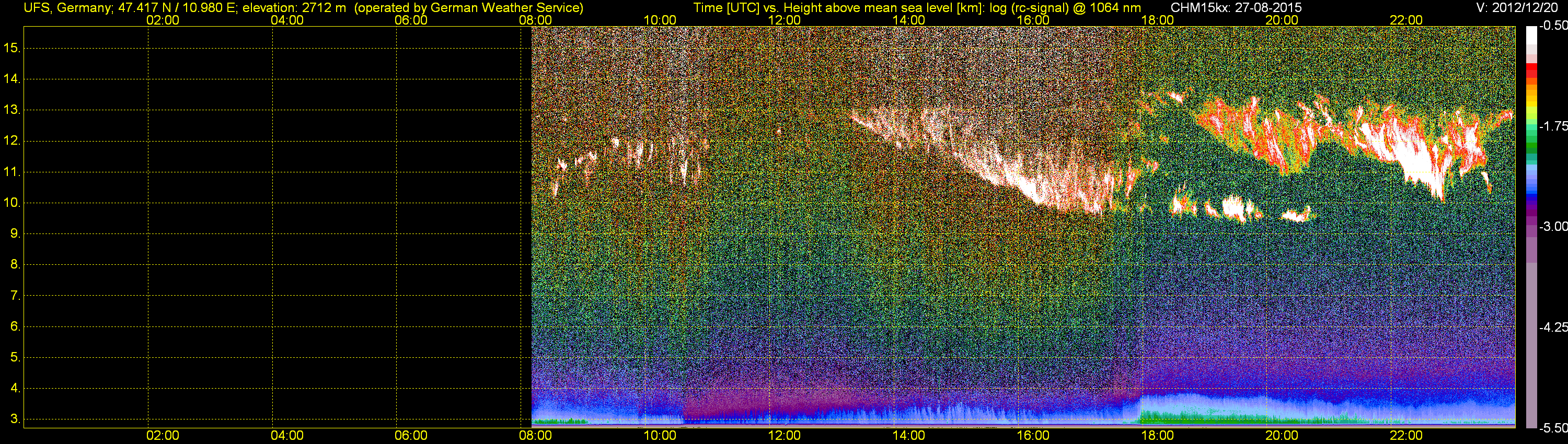Click the '-5.50' color scale value
The width and height of the screenshot is (1568, 444).
point(1553,428)
